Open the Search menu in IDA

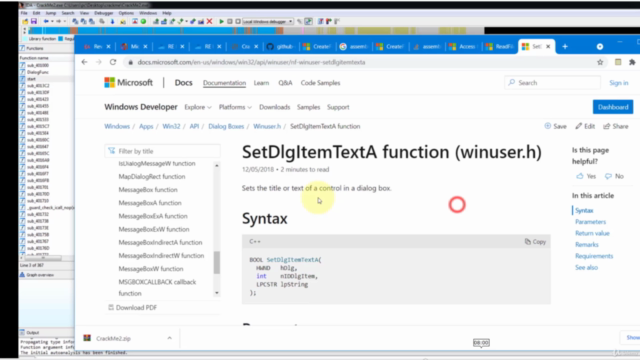(68, 13)
